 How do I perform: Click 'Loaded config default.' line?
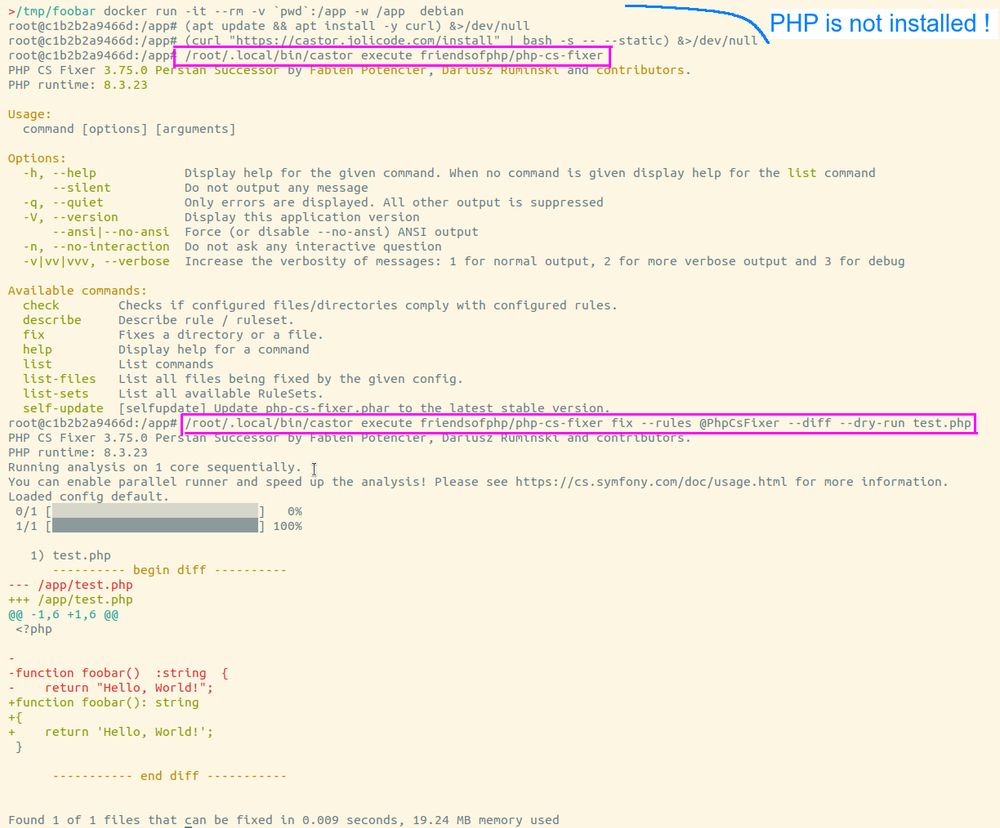(x=89, y=496)
